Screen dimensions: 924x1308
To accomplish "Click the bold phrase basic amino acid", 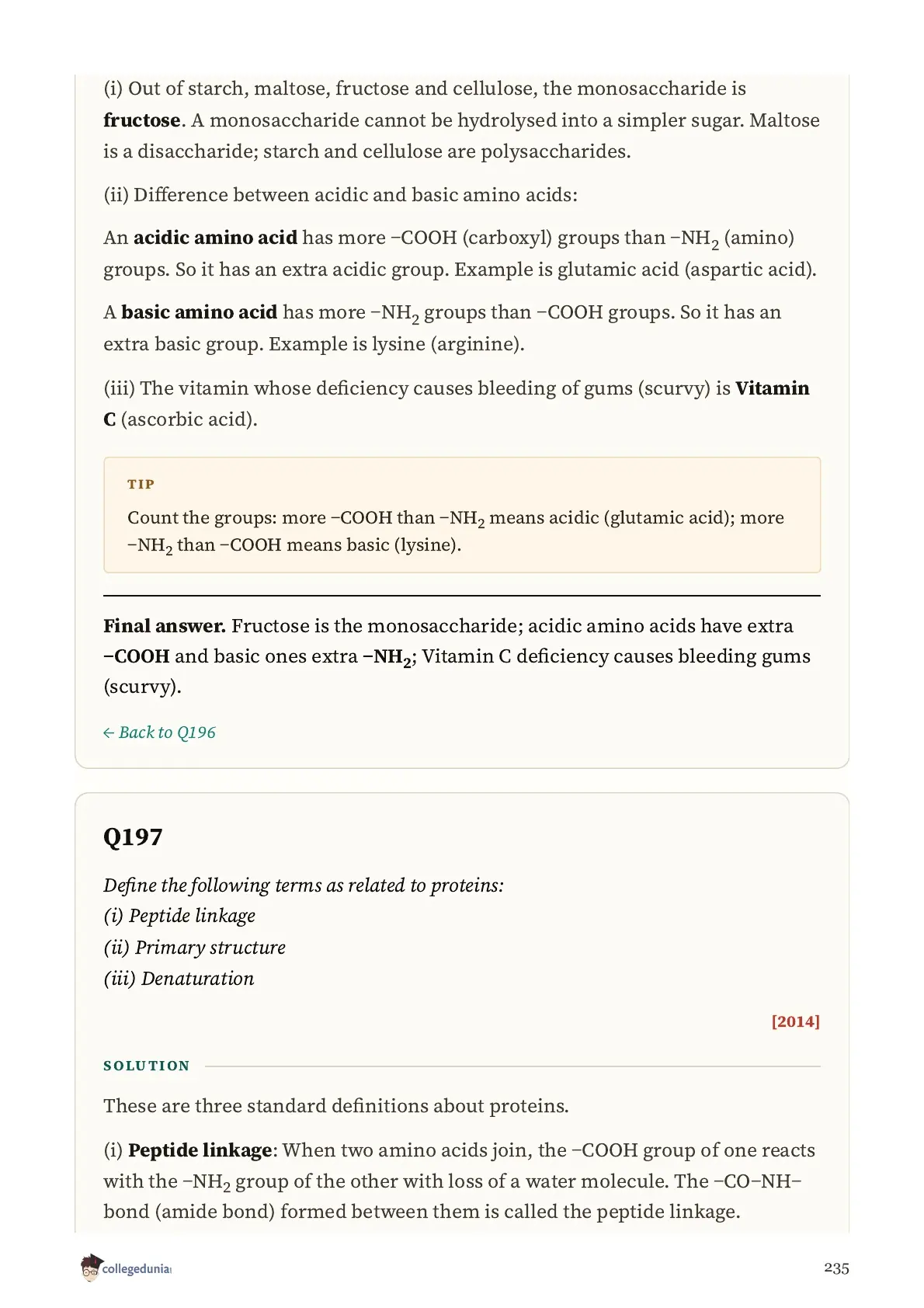I will [199, 312].
